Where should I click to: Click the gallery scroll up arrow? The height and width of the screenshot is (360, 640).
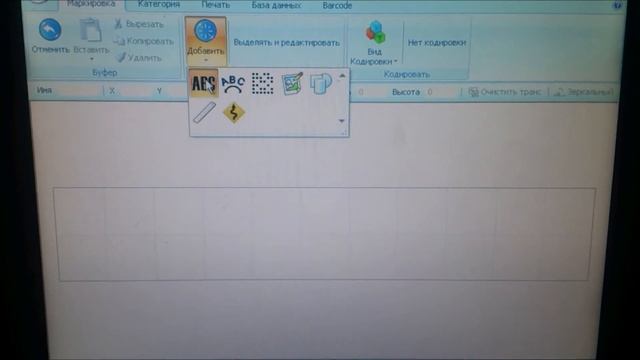[x=342, y=76]
